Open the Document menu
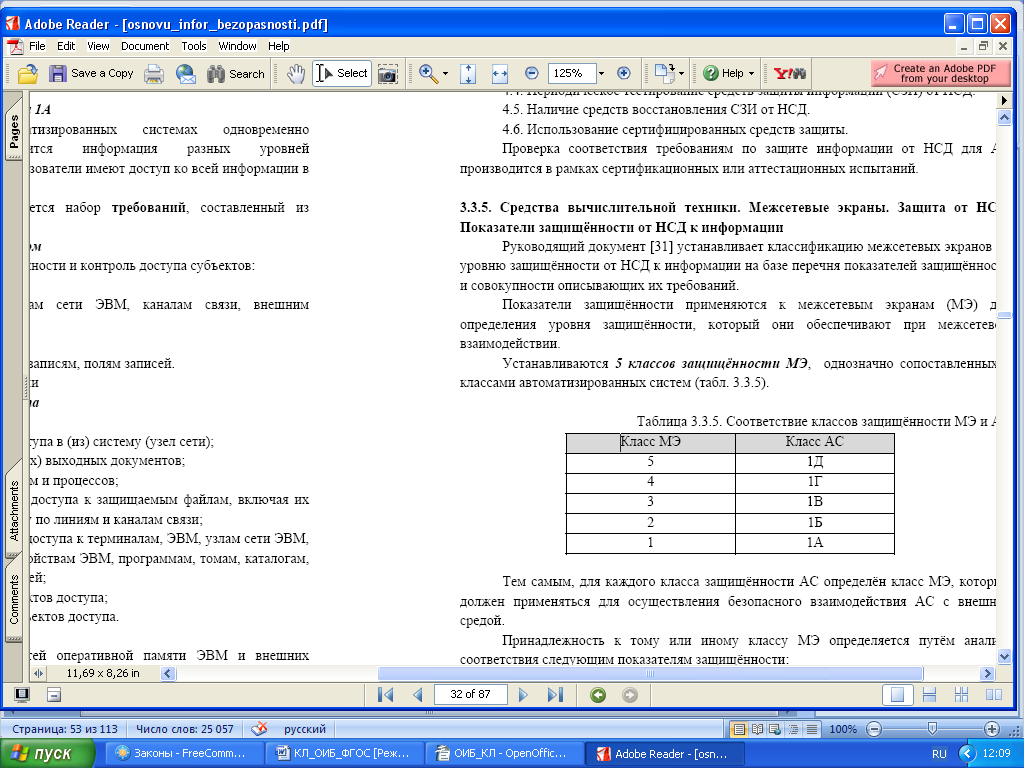The image size is (1024, 768). tap(145, 46)
